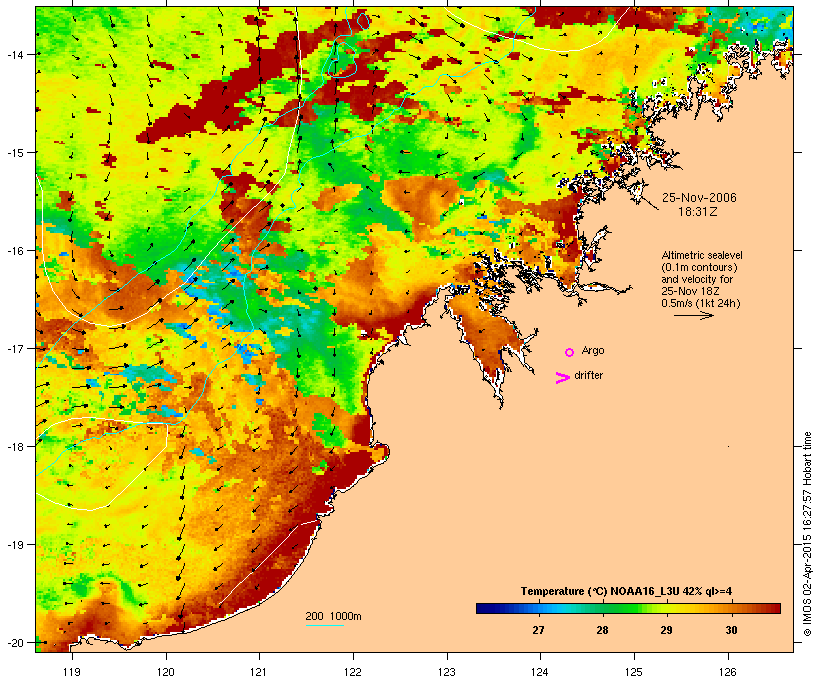Click the latitude axis label '-18'

pos(15,446)
